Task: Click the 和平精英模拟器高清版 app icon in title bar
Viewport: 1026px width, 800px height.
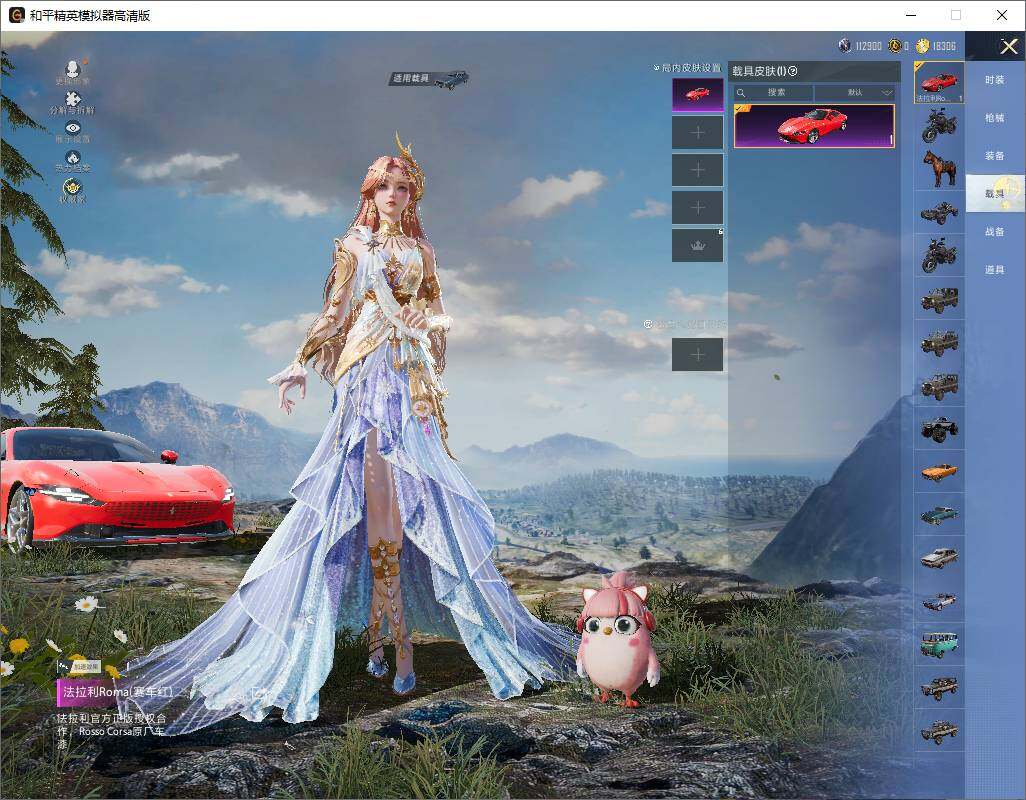Action: pos(16,15)
